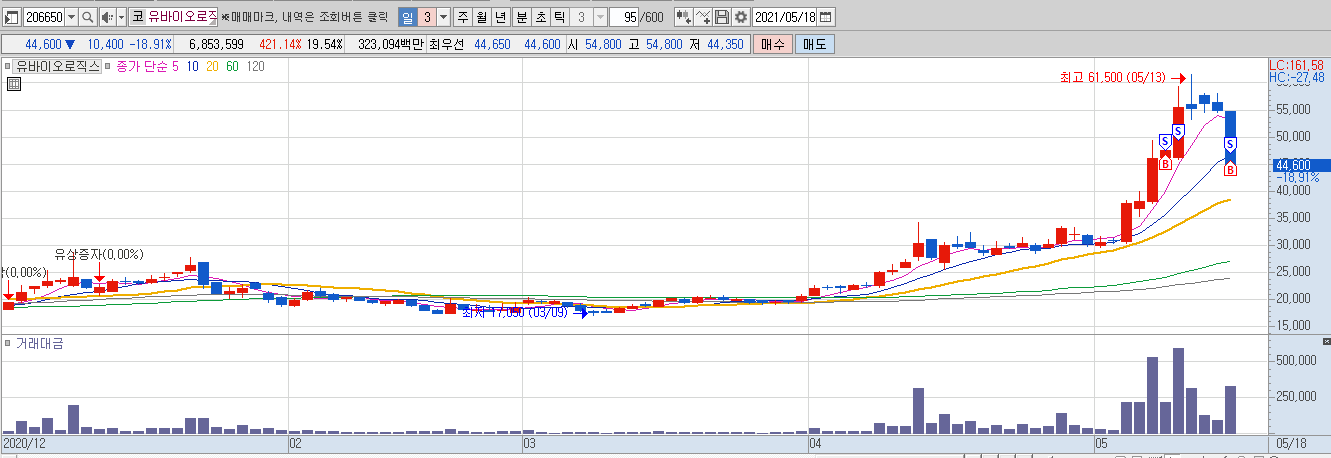Select the magenta 5-day moving average legend
The image size is (1331, 458).
(x=176, y=66)
